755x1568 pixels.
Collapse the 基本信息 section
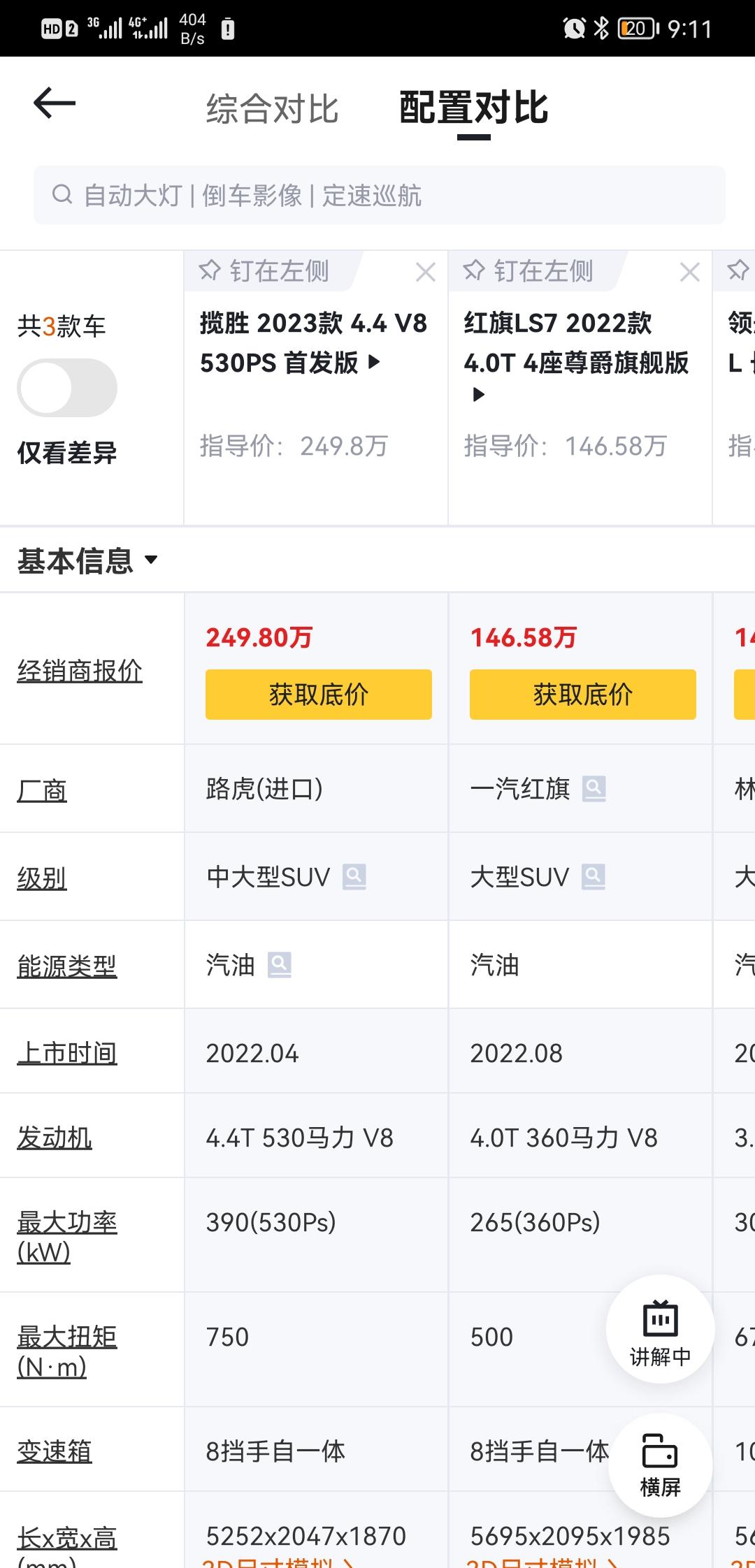(x=88, y=560)
